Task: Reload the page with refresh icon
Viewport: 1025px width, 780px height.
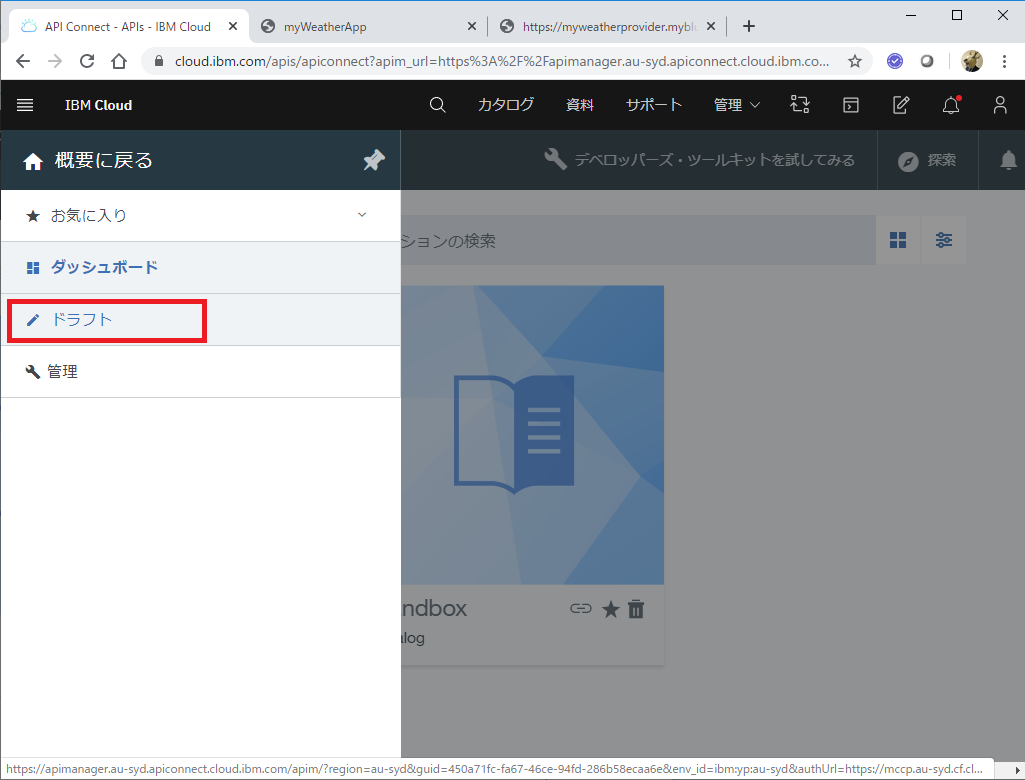Action: tap(87, 61)
